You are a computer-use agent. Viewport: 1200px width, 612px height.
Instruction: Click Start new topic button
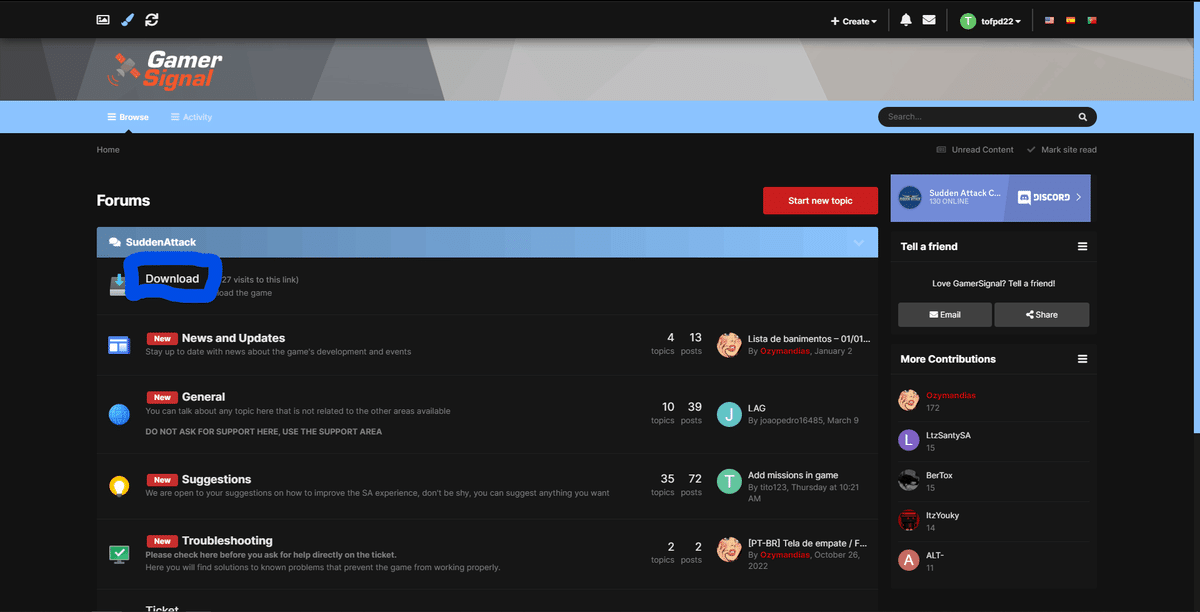[x=820, y=200]
